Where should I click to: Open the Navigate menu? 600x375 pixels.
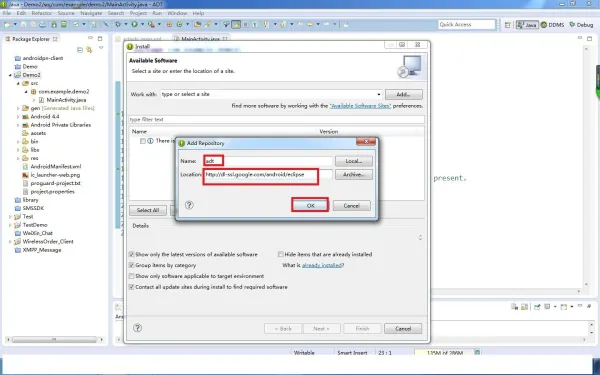coord(91,13)
